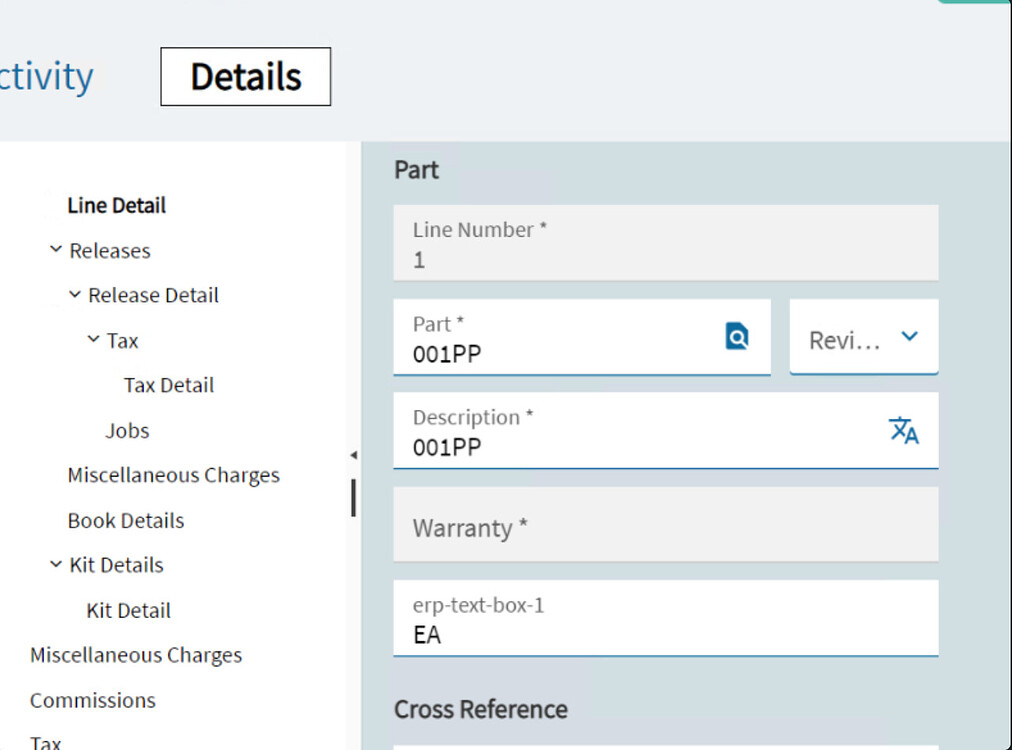Screen dimensions: 1012x750
Task: Switch to the Details tab
Action: pos(245,76)
